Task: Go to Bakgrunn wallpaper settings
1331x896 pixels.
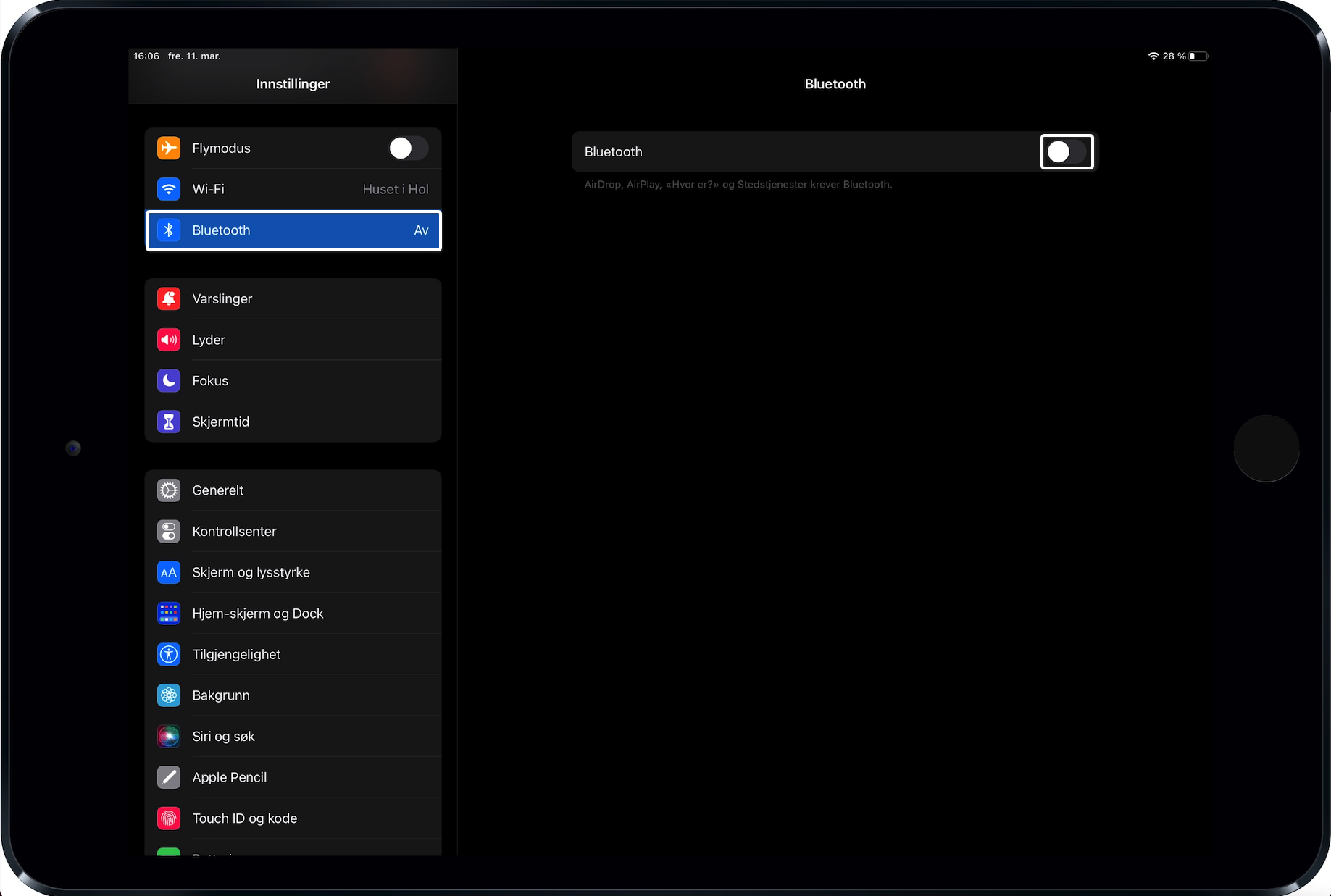Action: tap(293, 695)
